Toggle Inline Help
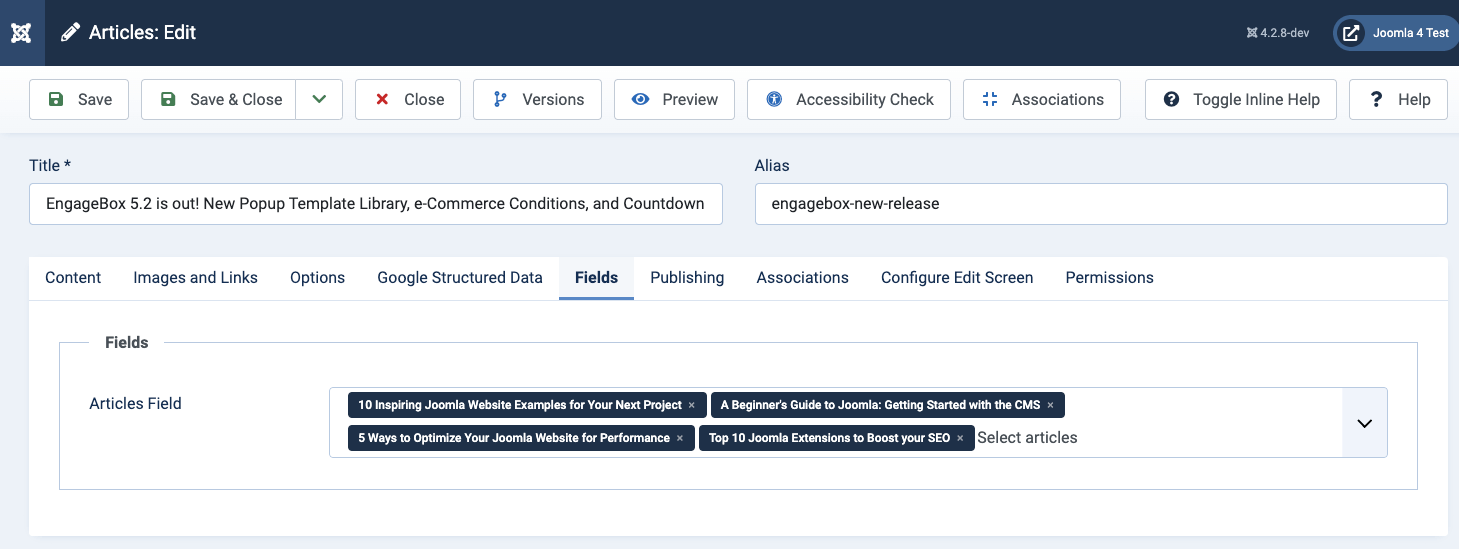This screenshot has width=1459, height=549. coord(1241,99)
